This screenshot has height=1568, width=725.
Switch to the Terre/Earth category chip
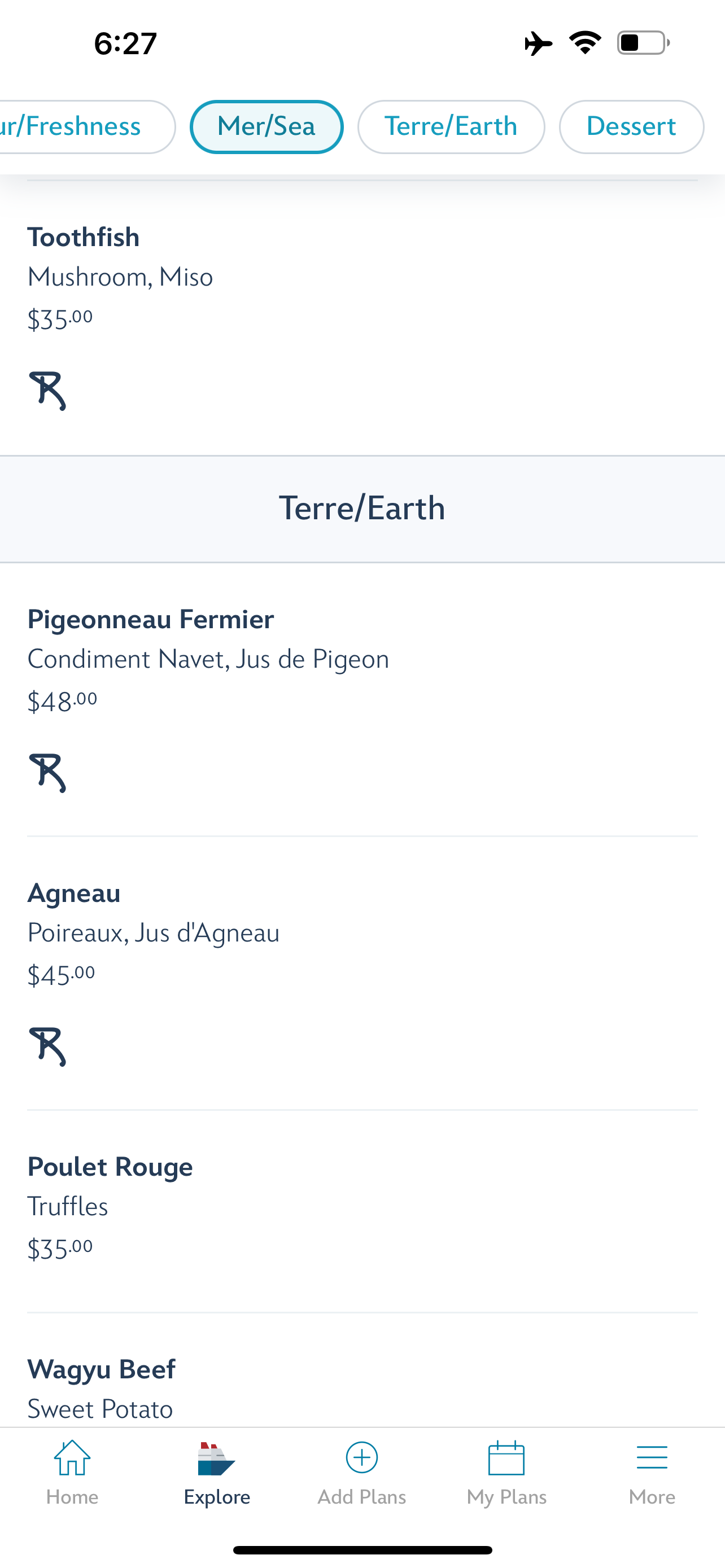tap(451, 126)
